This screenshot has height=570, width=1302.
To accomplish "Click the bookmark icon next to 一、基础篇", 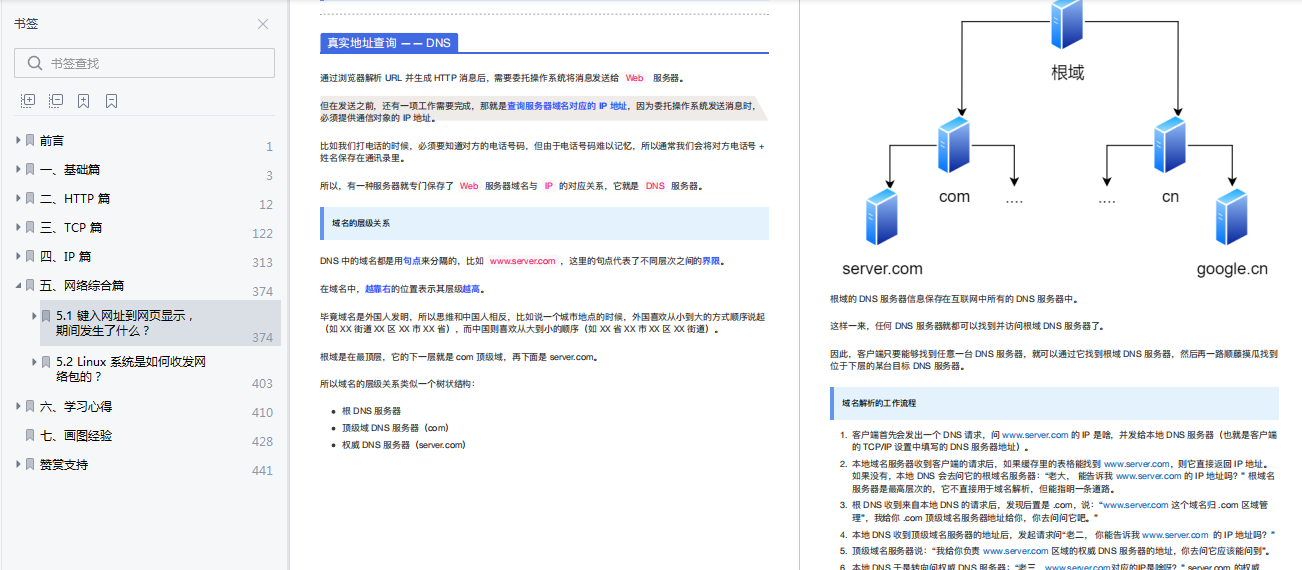I will [x=31, y=170].
